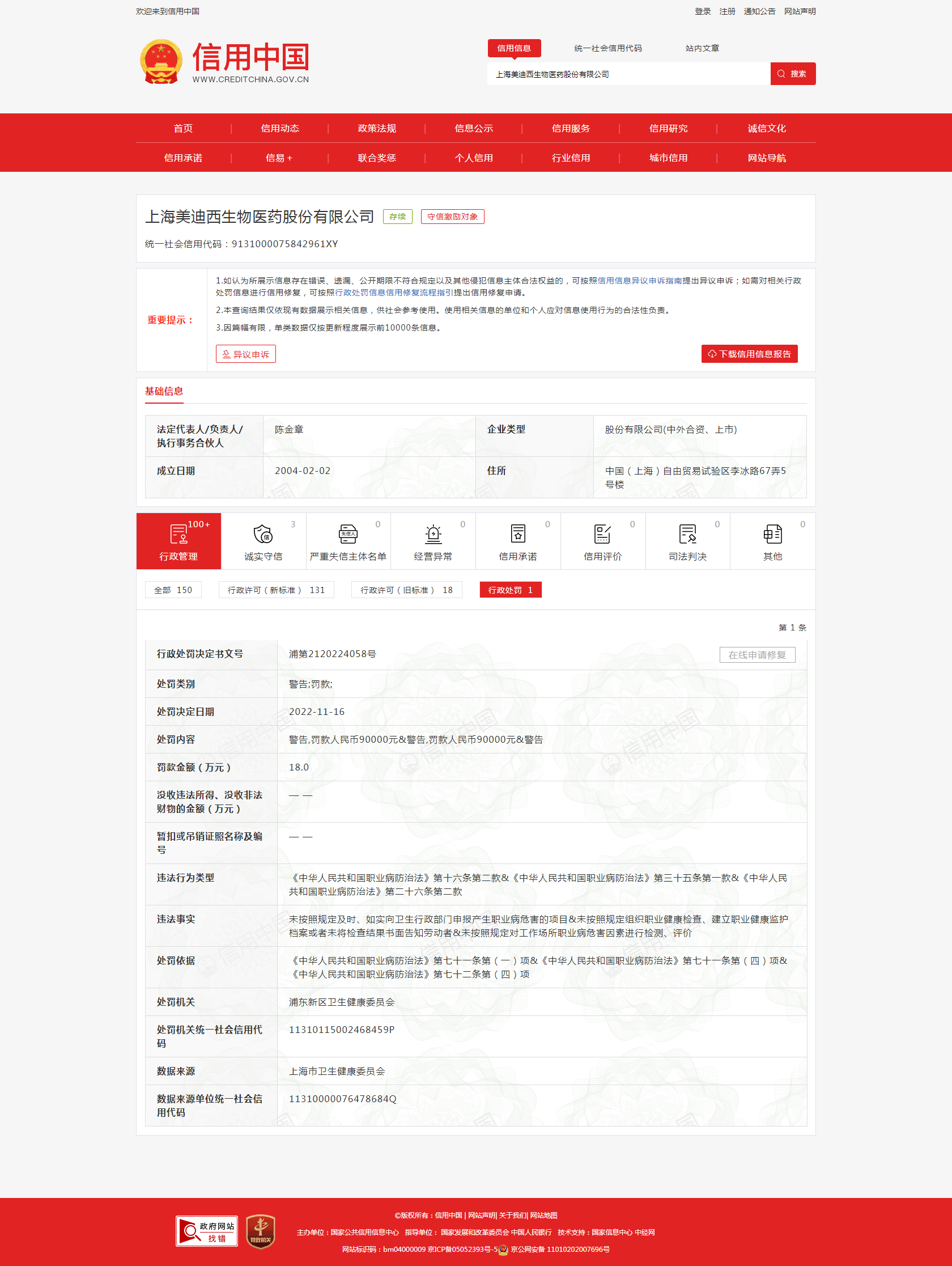
Task: Click the 存续 status badge
Action: coord(398,217)
